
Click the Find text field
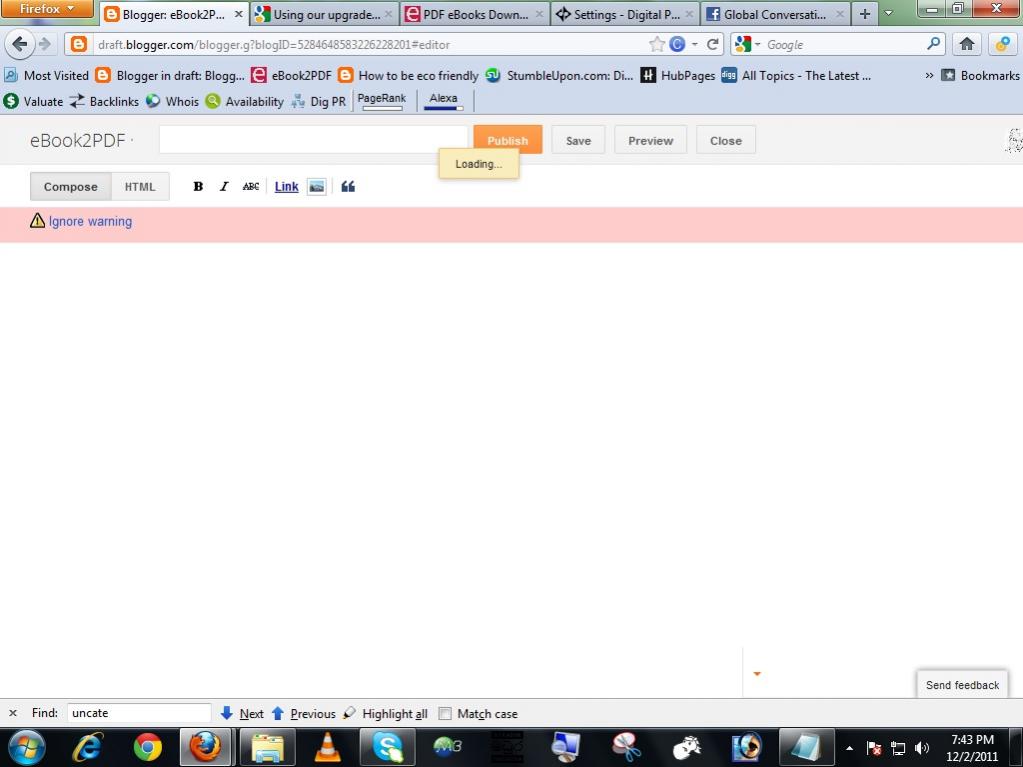(139, 713)
